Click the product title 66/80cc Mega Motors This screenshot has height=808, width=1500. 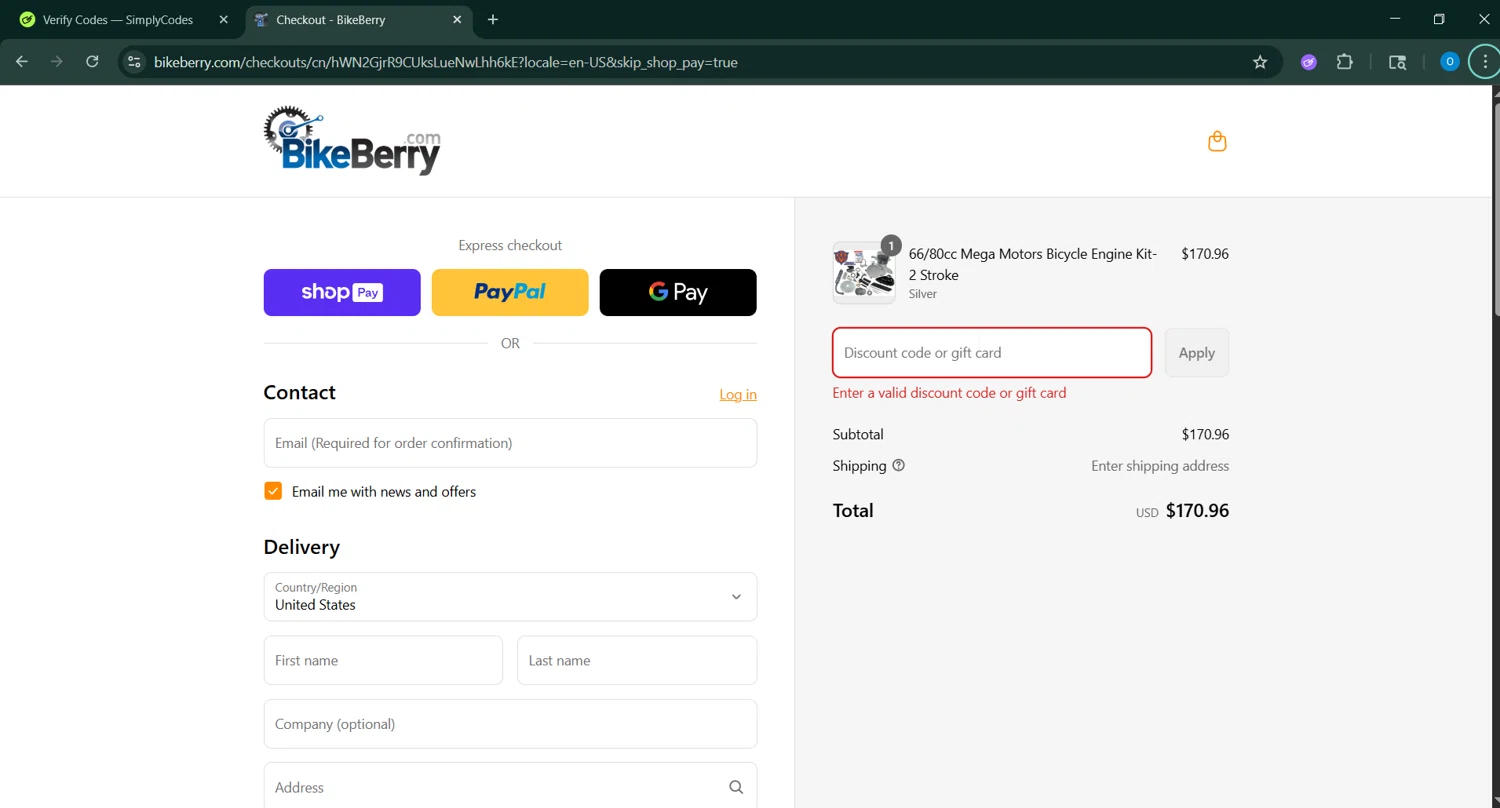(1033, 264)
